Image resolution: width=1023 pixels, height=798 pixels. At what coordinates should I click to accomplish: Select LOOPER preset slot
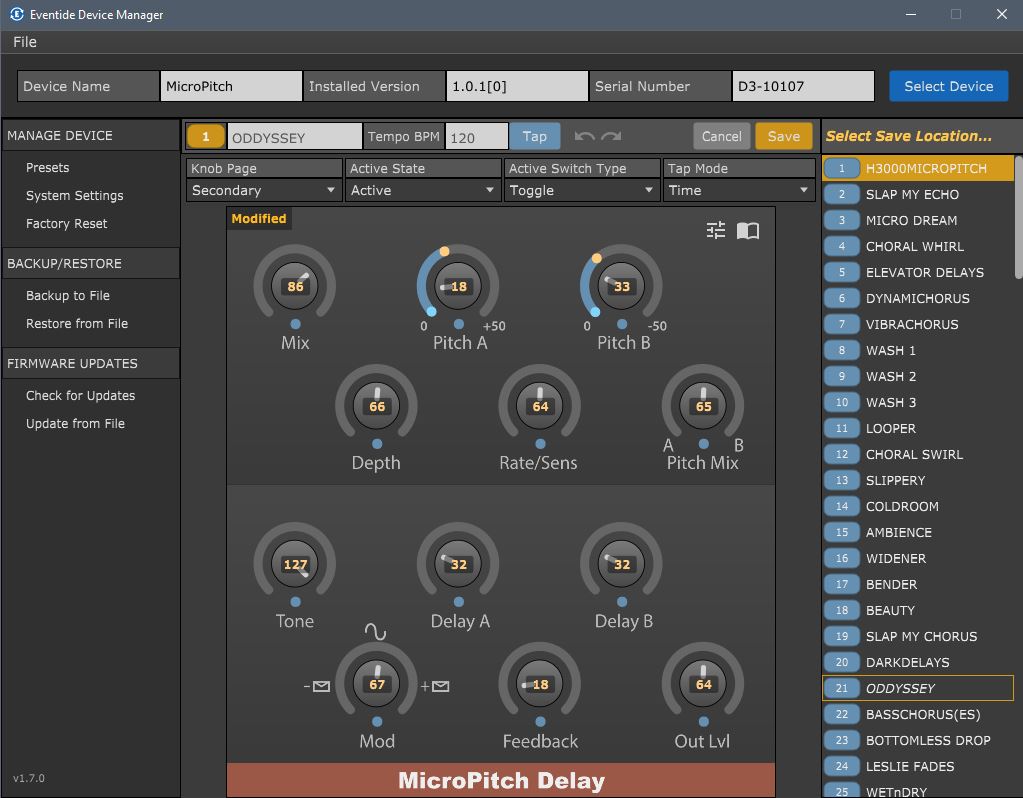pyautogui.click(x=919, y=428)
